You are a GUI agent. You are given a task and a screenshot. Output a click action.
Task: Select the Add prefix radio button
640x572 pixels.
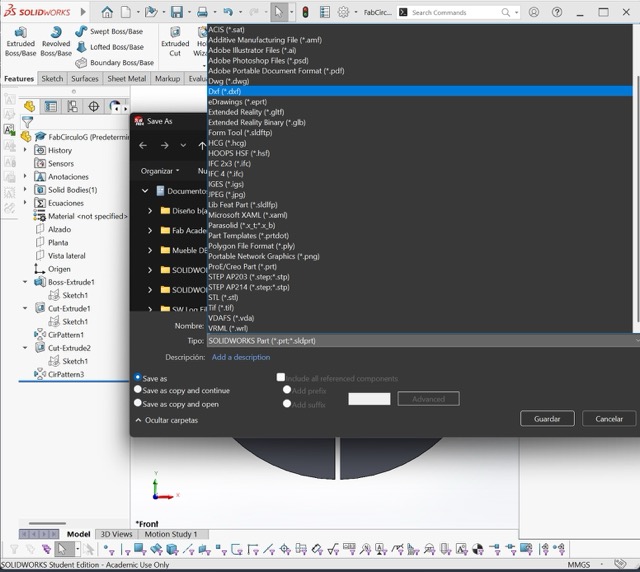[x=287, y=390]
